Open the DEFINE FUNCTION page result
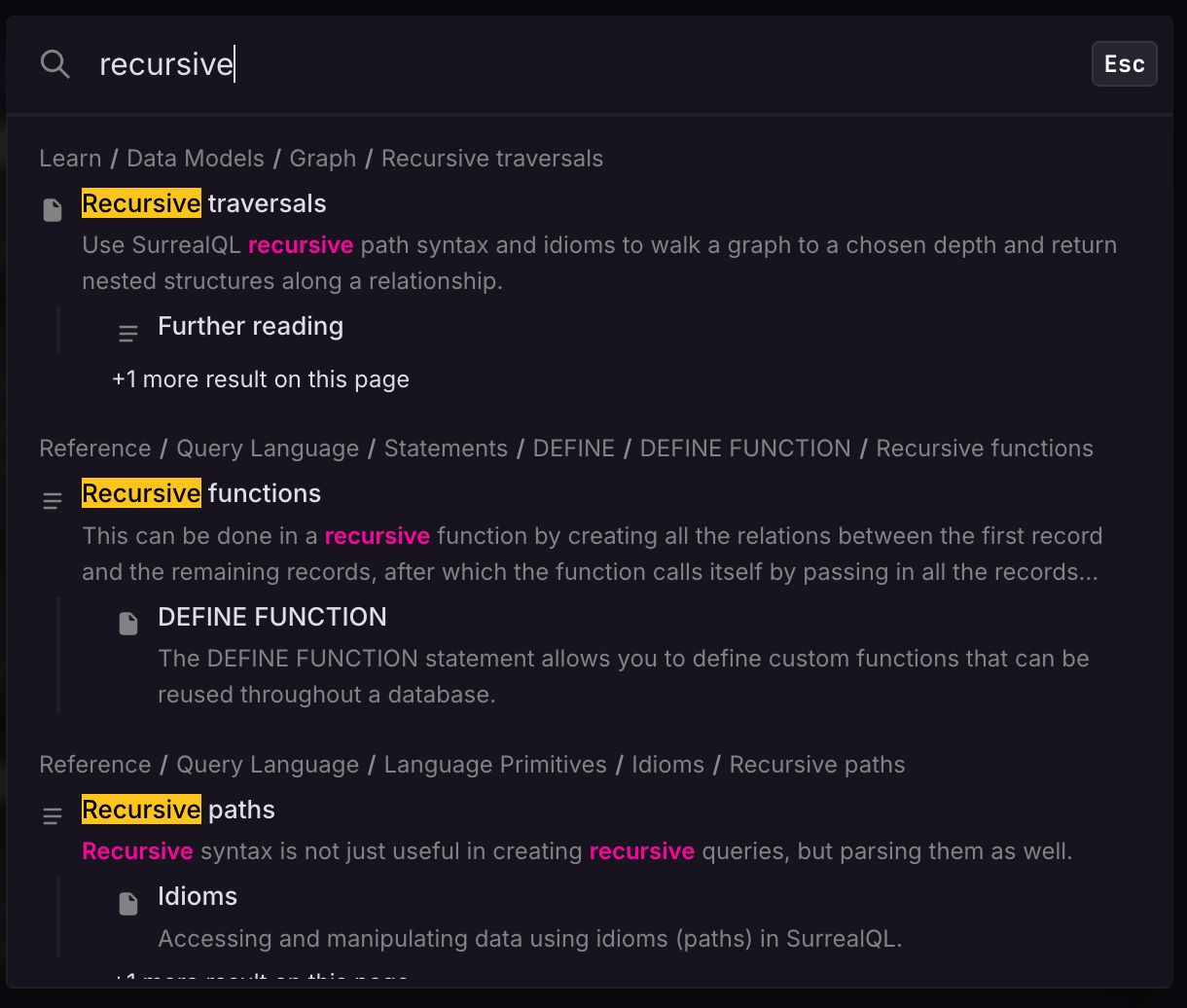Viewport: 1187px width, 1008px height. click(x=272, y=617)
